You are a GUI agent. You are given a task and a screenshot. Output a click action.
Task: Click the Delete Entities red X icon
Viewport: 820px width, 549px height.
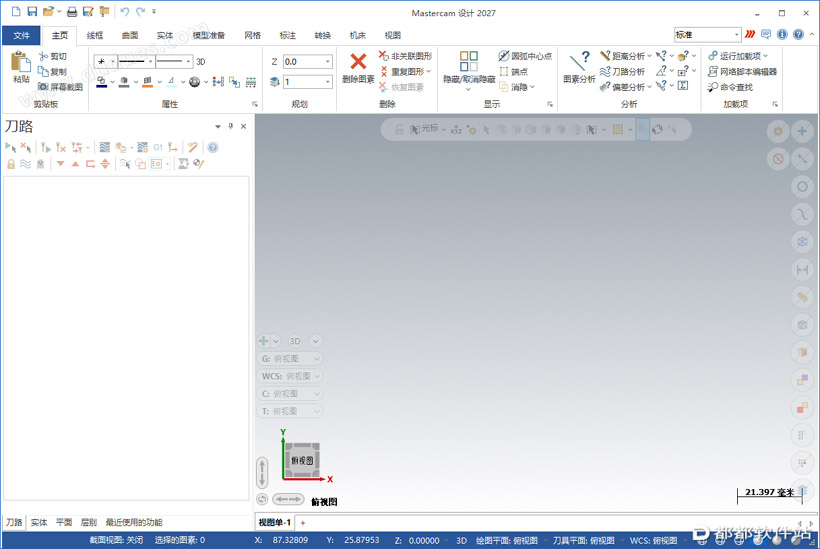pos(358,62)
